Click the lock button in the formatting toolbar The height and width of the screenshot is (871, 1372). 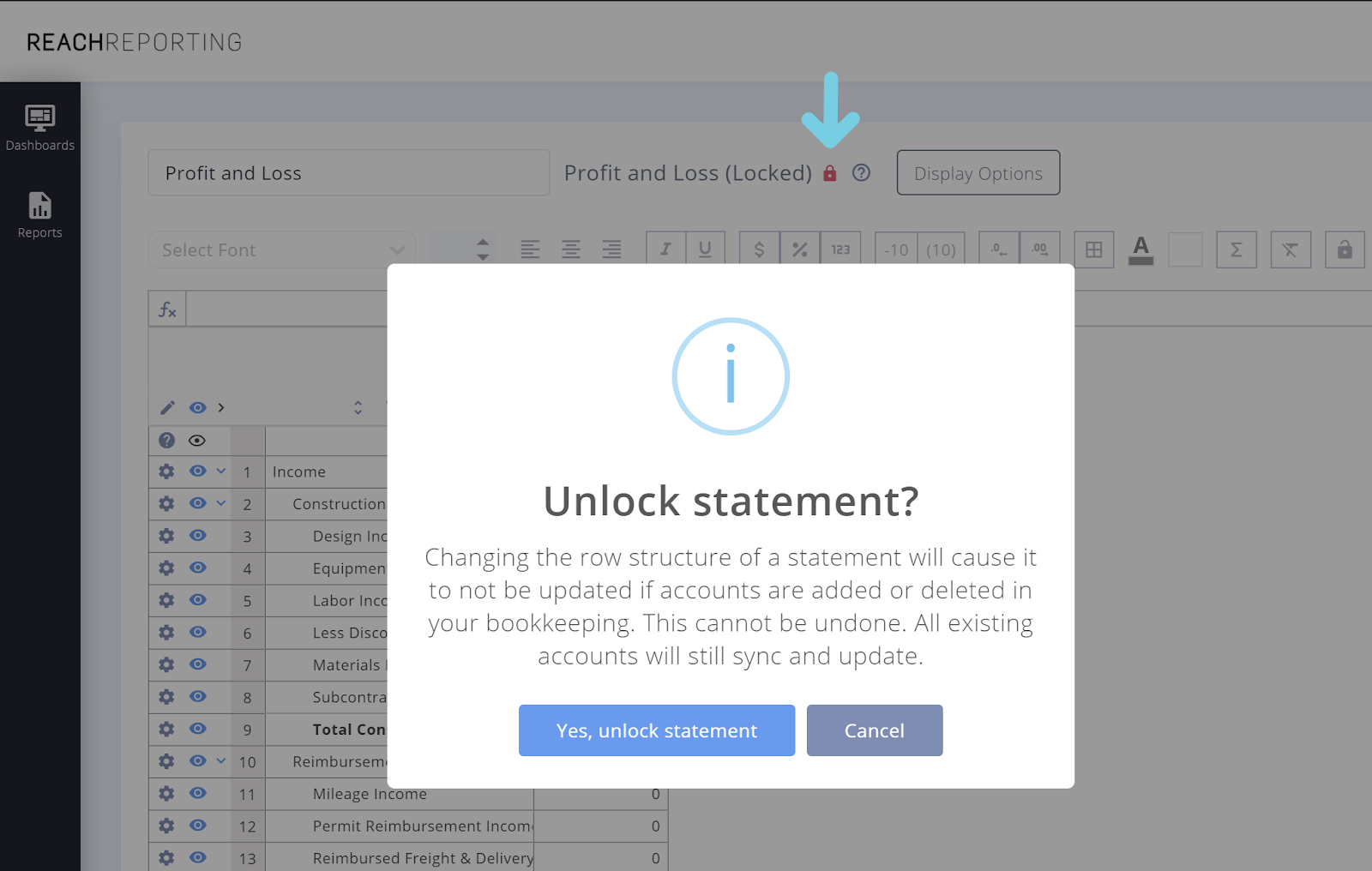1344,249
